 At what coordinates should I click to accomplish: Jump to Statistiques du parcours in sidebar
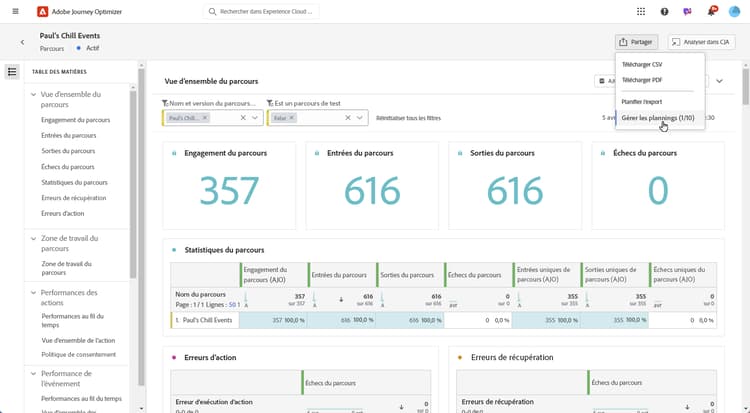tap(74, 182)
